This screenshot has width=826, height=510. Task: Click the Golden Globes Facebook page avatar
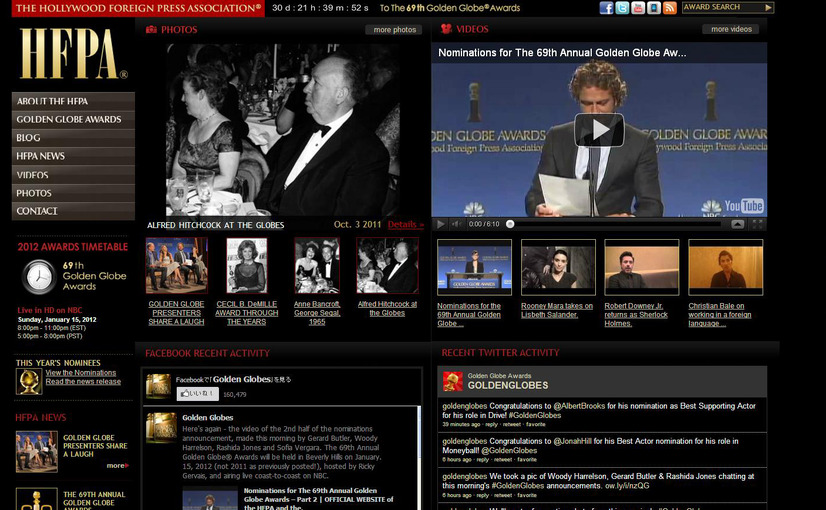158,386
